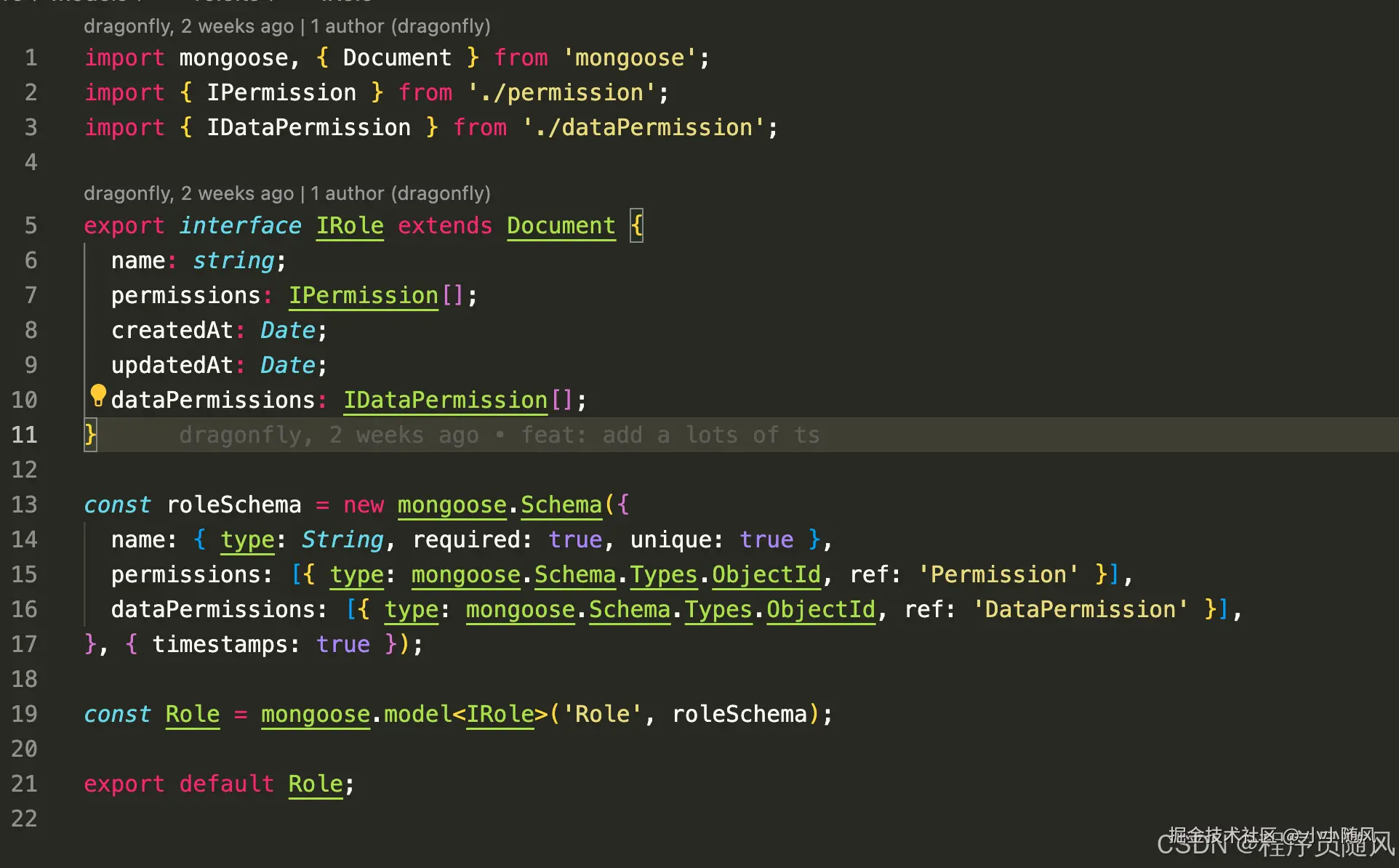Click the lightbulb quick-fix icon
Viewport: 1399px width, 868px height.
pyautogui.click(x=98, y=395)
